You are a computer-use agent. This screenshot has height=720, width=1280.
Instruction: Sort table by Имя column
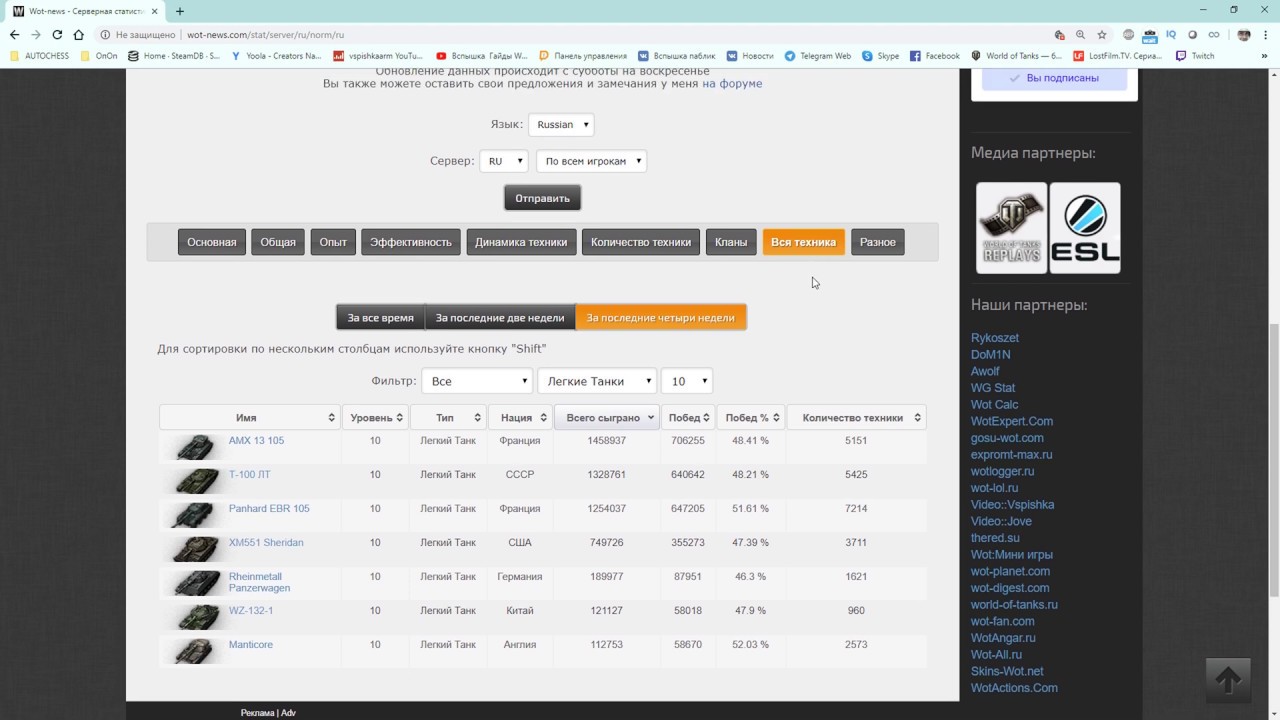(250, 418)
